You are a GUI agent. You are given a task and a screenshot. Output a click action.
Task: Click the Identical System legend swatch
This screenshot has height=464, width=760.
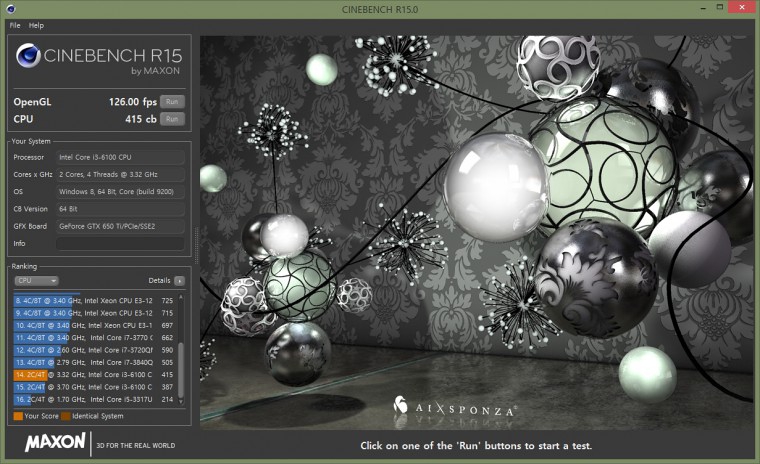(x=65, y=416)
